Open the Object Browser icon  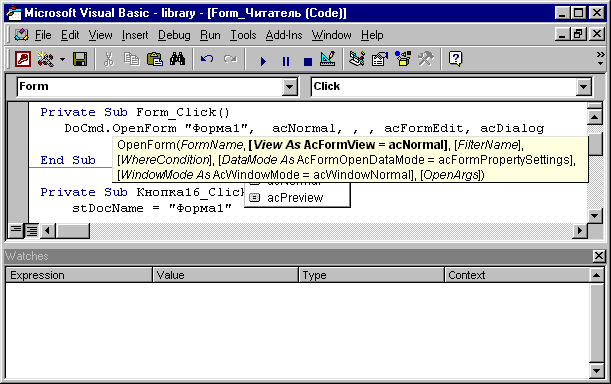403,59
